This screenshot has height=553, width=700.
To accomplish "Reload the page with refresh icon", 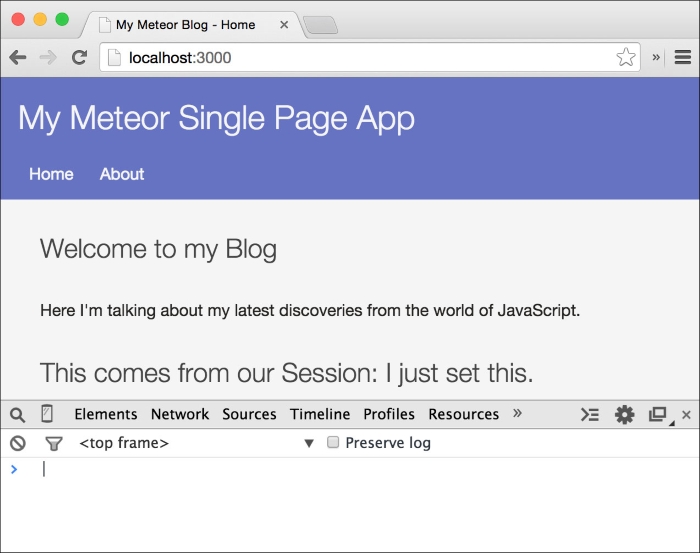I will [x=79, y=58].
